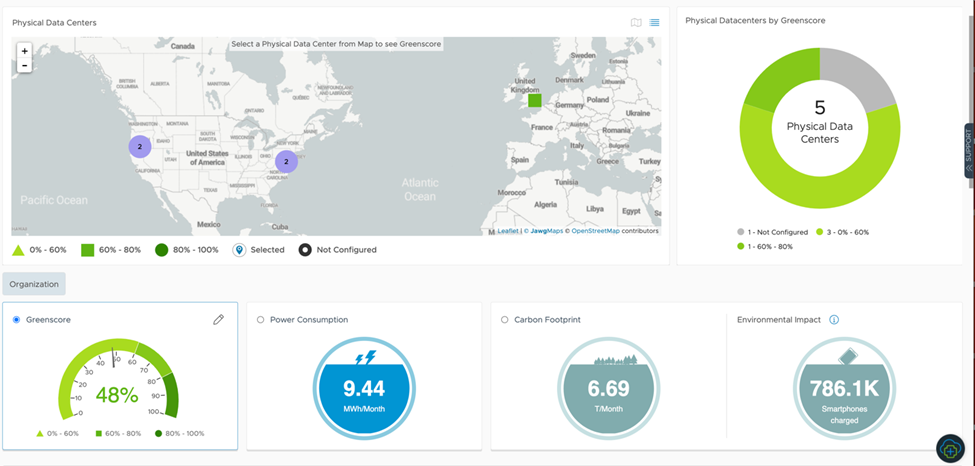This screenshot has width=975, height=466.
Task: Click the green square marker in the UK
Action: point(535,100)
